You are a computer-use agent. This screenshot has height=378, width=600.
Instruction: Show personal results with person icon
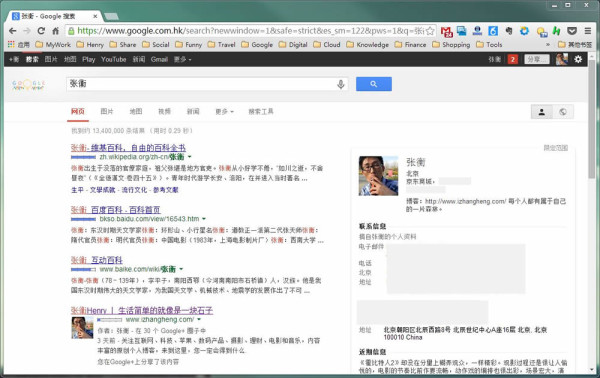click(542, 112)
